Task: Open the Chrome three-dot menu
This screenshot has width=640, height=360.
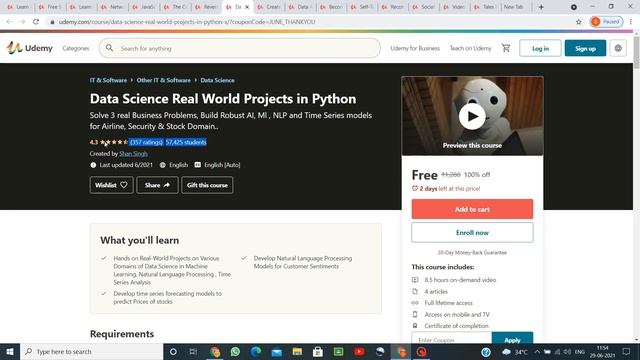Action: (x=631, y=22)
